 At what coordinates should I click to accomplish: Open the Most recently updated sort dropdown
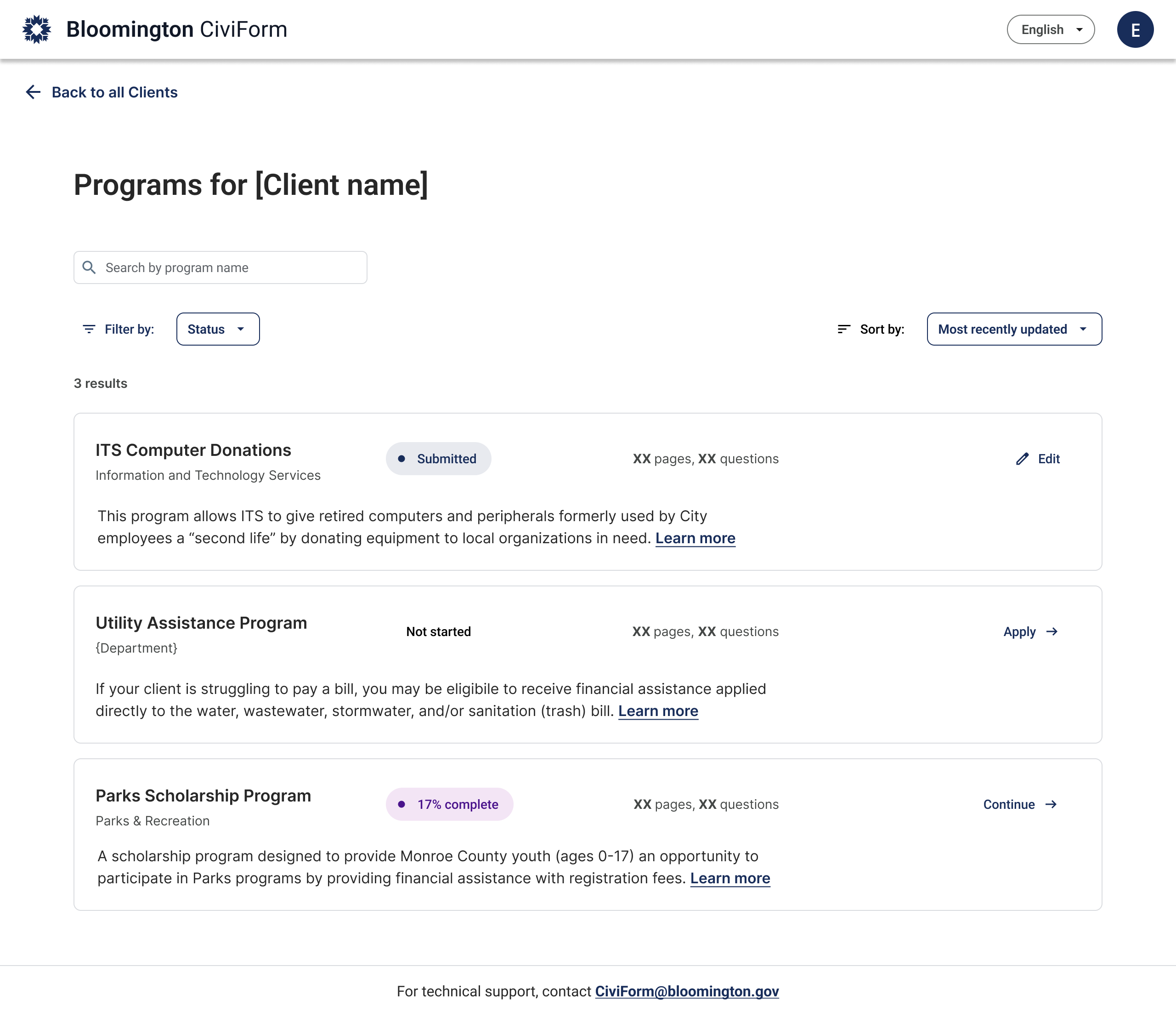click(x=1014, y=329)
